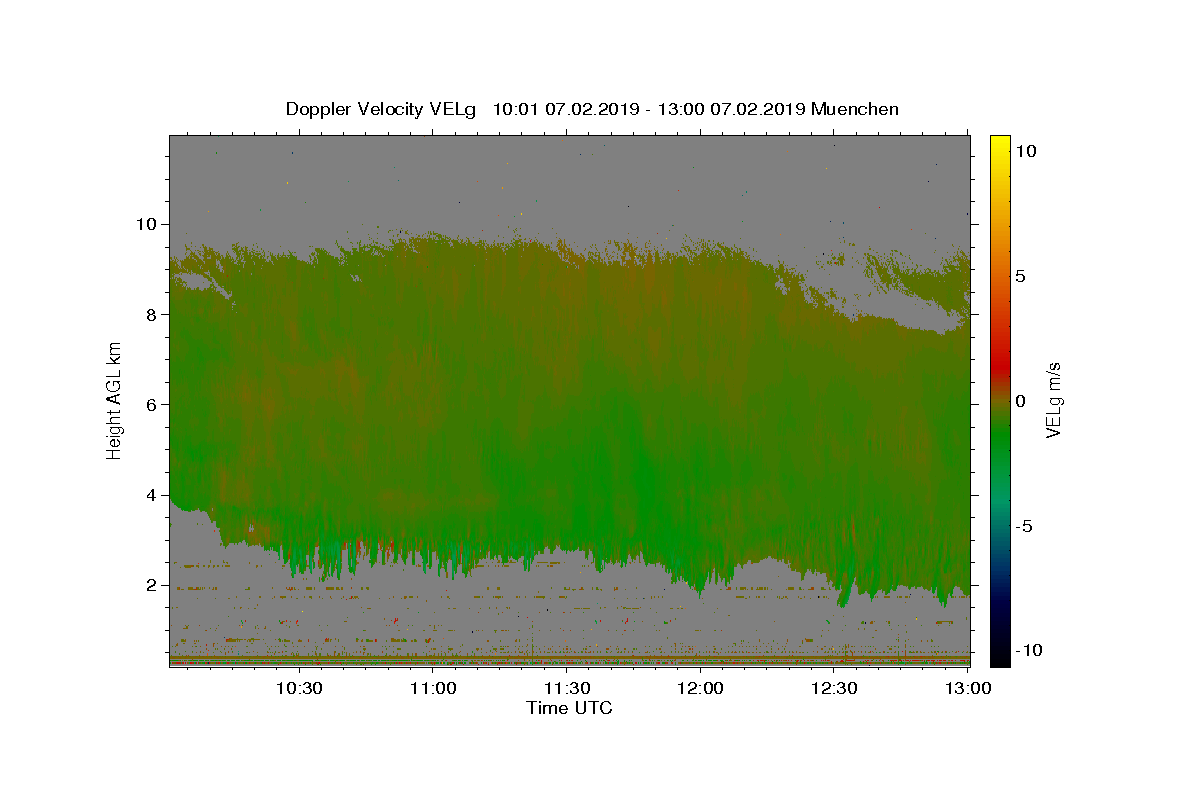
Task: Click the colorbar value label -10
Action: click(1030, 650)
